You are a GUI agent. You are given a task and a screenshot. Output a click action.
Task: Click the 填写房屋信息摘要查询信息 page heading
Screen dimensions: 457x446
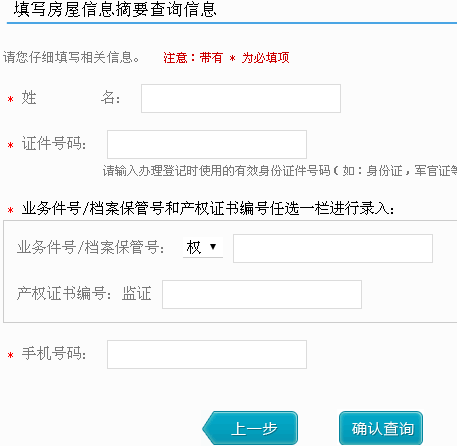[115, 9]
